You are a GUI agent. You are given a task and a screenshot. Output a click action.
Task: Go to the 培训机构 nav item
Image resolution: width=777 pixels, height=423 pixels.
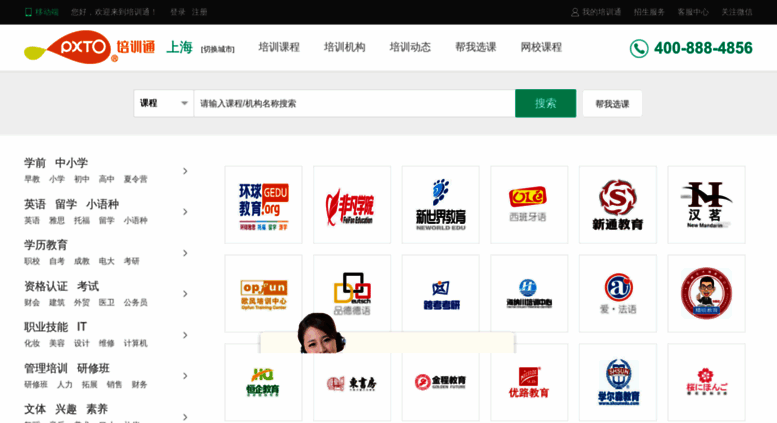(x=344, y=47)
